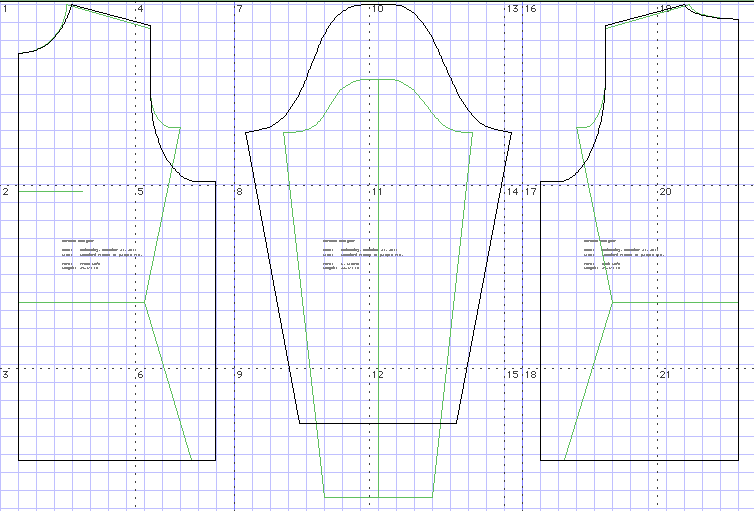Select the green vertical centerline of the sleeve
Viewport: 754px width, 511px height.
379,300
